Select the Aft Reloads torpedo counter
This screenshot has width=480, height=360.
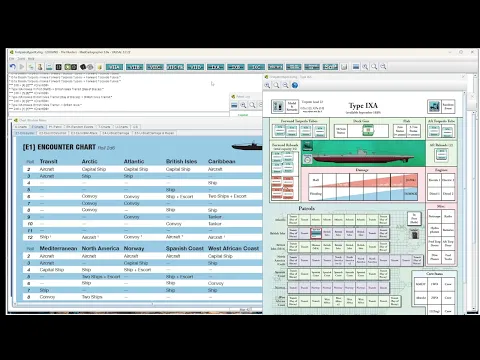(x=441, y=155)
